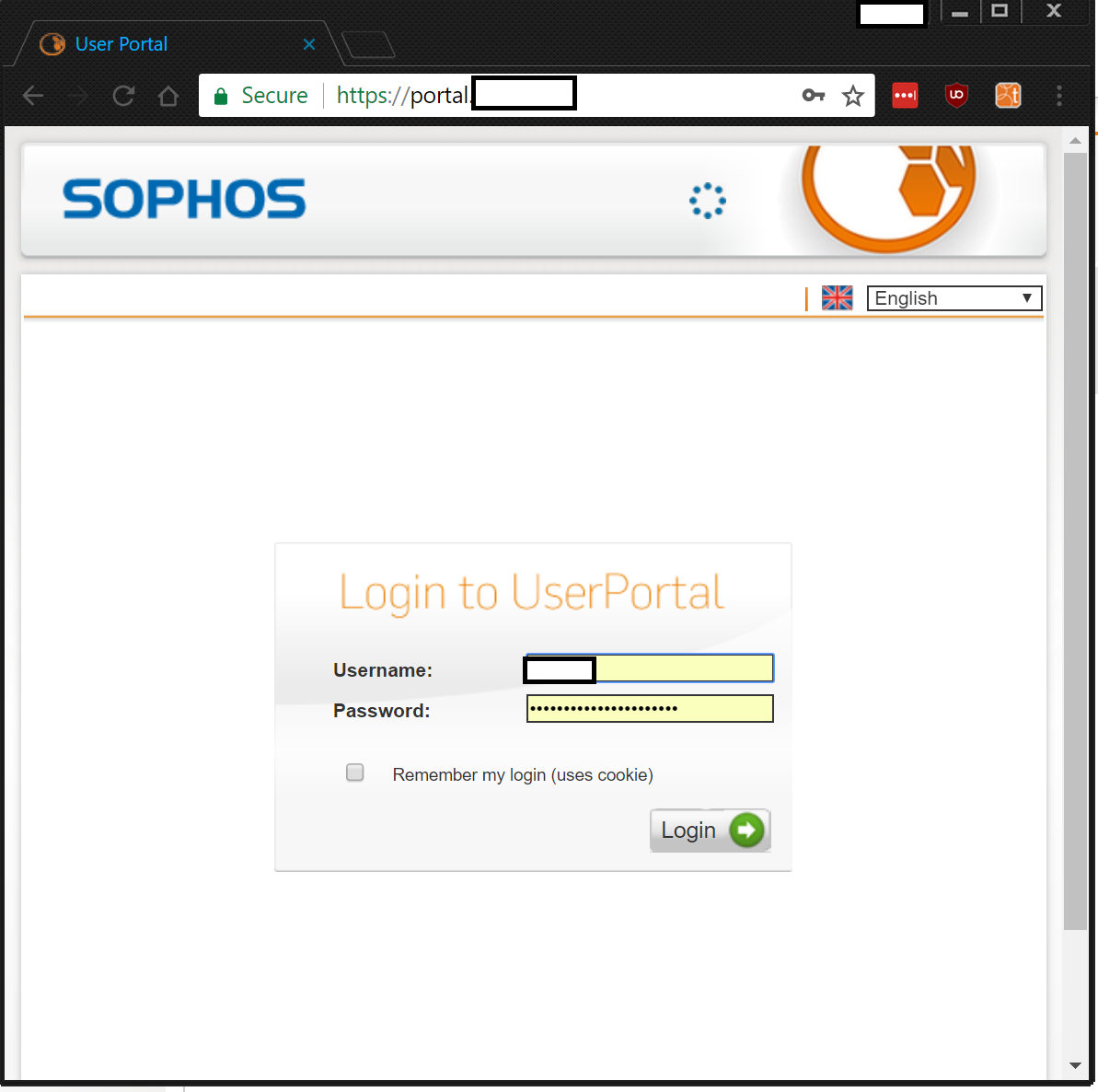Open the orange translate extension icon
The height and width of the screenshot is (1092, 1098).
point(1008,95)
